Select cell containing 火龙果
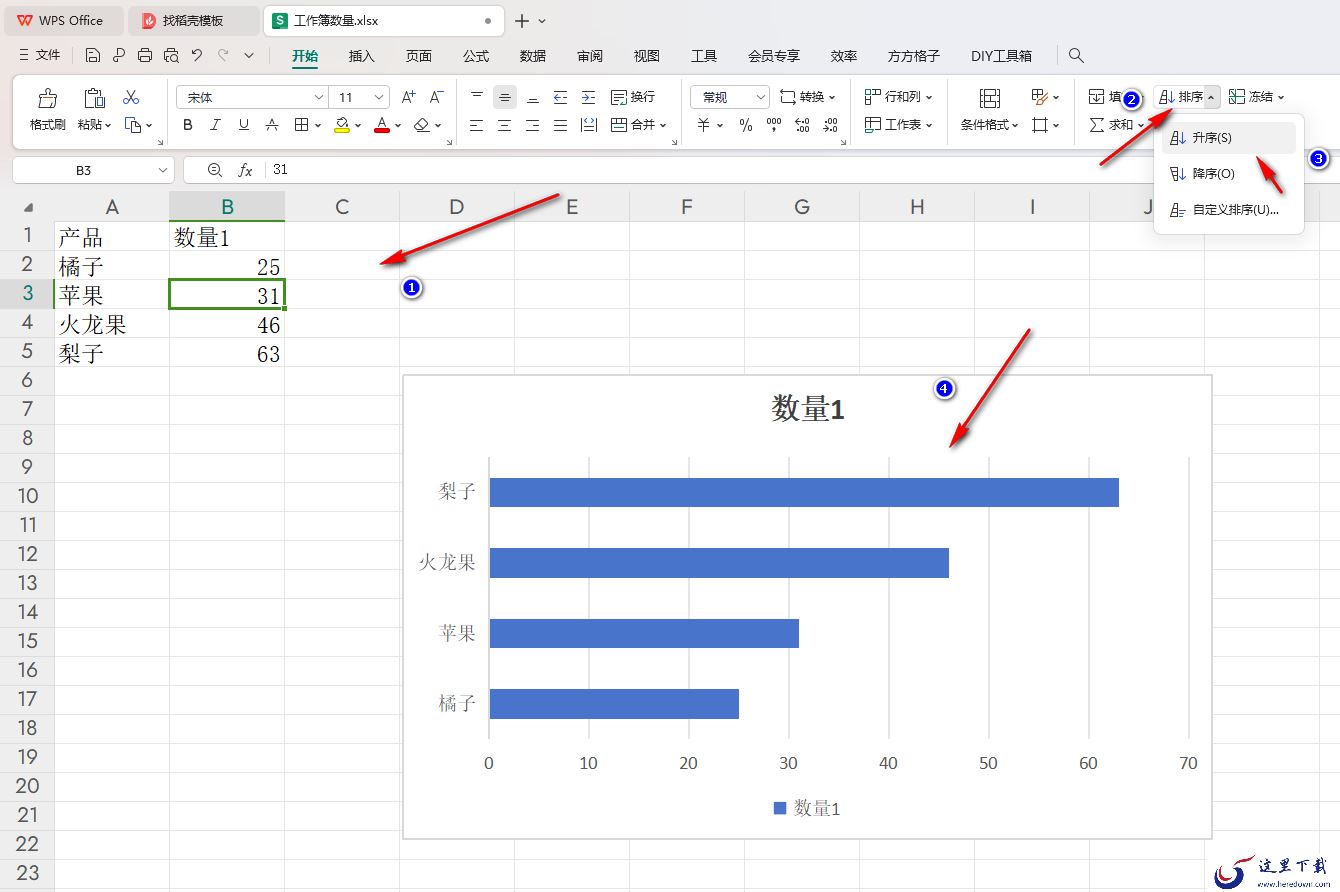 point(112,324)
